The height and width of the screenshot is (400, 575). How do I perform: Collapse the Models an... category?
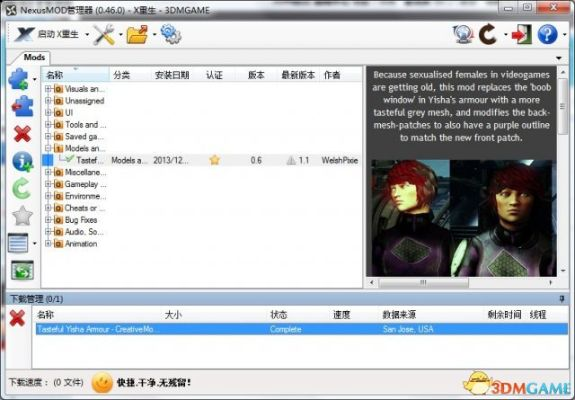click(48, 148)
